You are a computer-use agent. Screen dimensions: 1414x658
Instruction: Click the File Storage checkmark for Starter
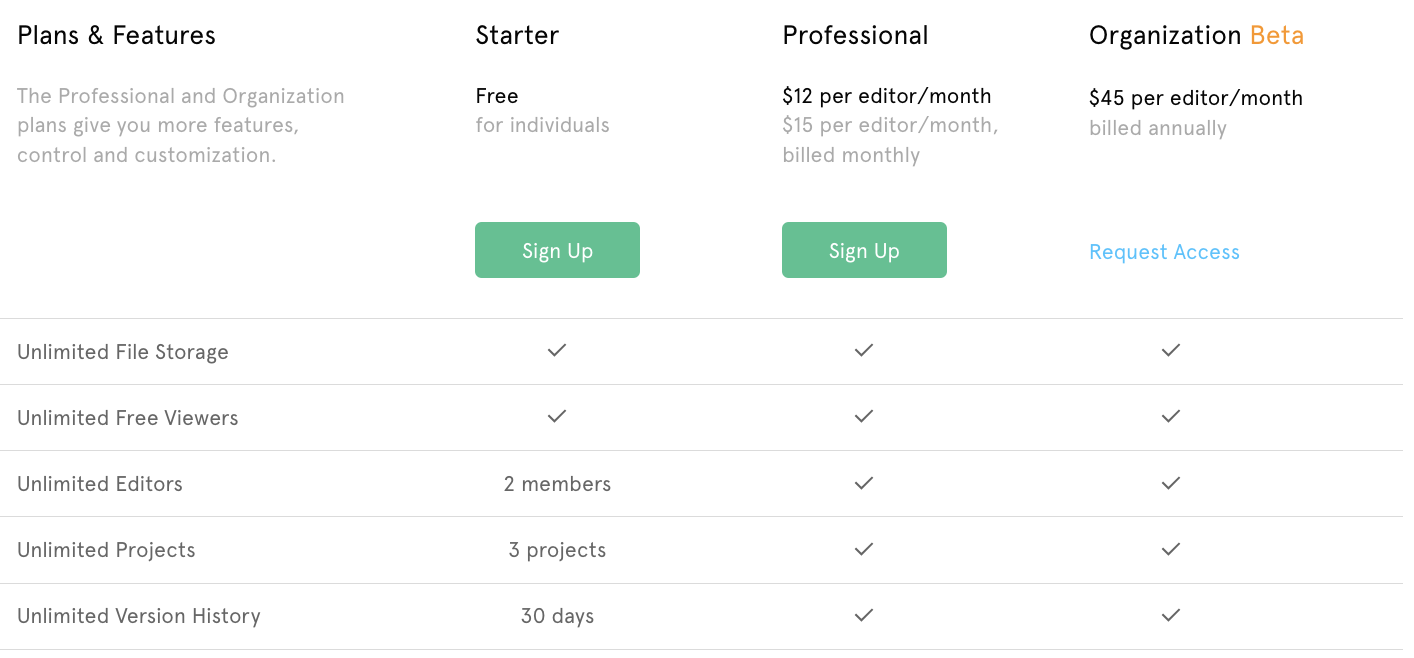(557, 351)
